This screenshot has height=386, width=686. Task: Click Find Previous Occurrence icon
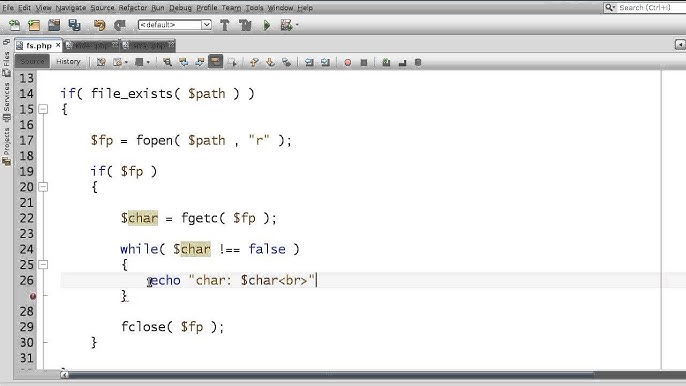(183, 63)
